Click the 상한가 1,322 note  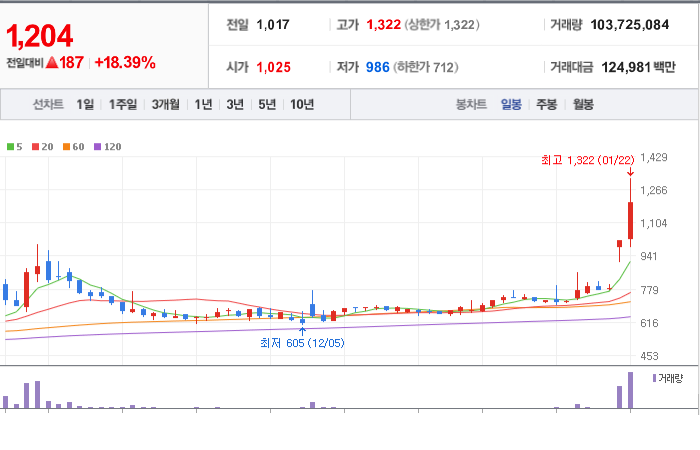[x=442, y=25]
